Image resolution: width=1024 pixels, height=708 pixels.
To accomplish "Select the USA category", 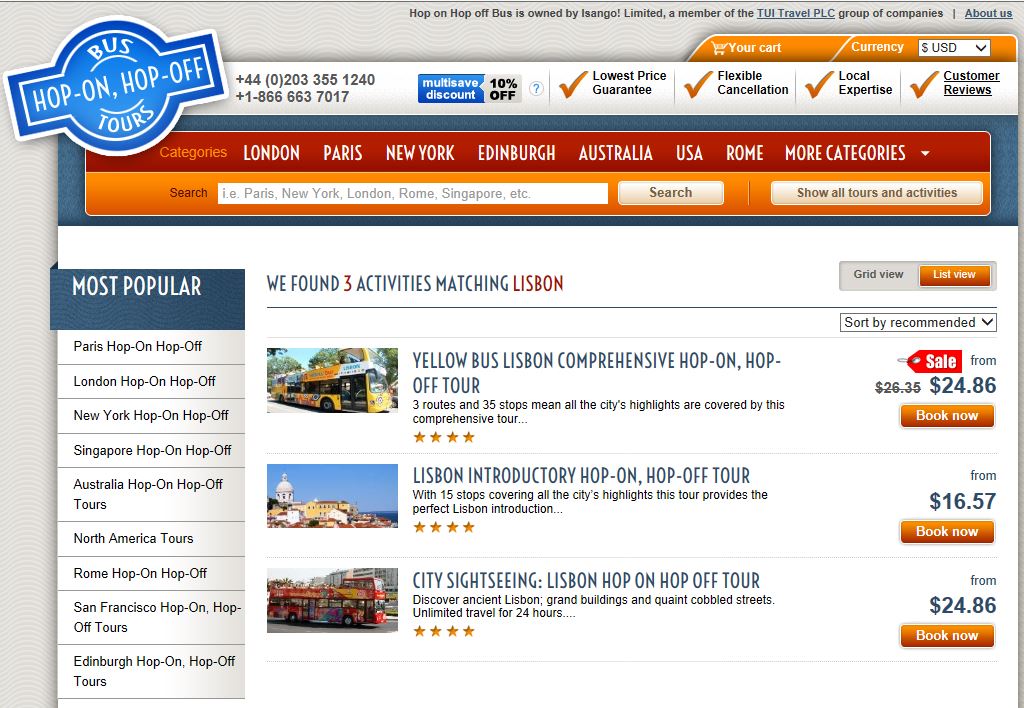I will [x=690, y=153].
